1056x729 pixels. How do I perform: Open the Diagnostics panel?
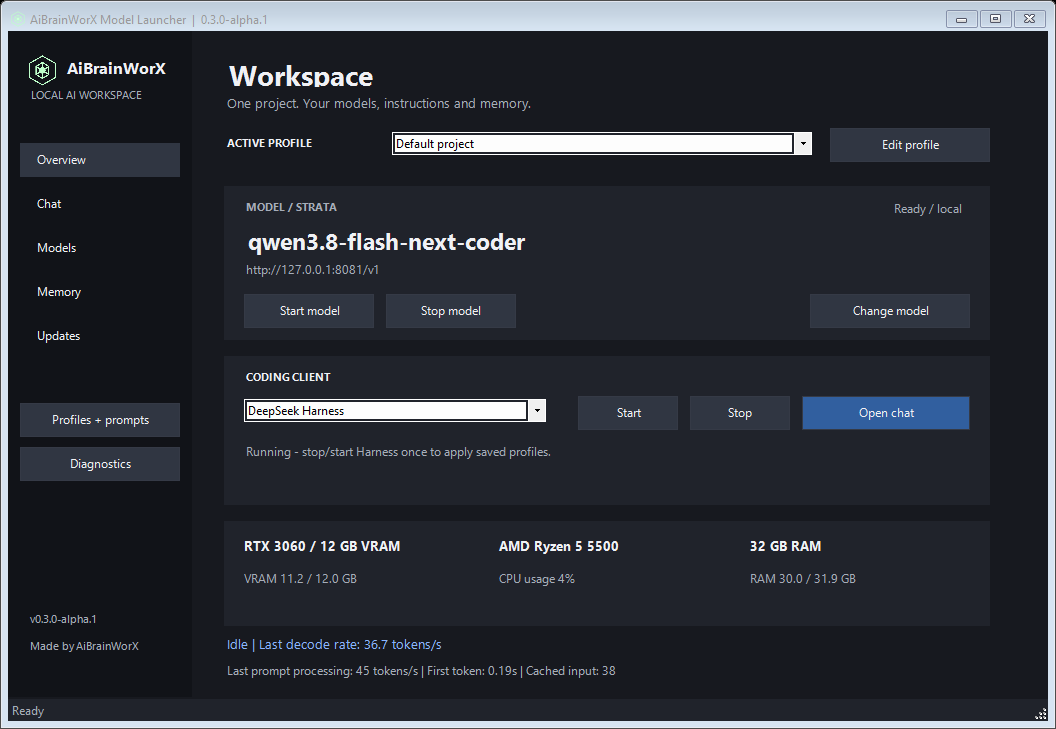click(x=100, y=464)
